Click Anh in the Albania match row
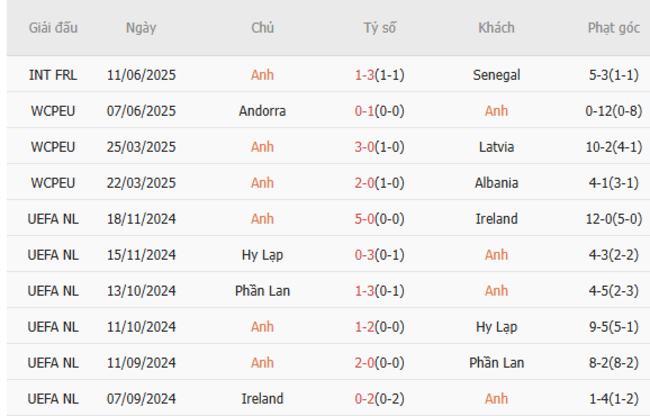 [x=262, y=183]
